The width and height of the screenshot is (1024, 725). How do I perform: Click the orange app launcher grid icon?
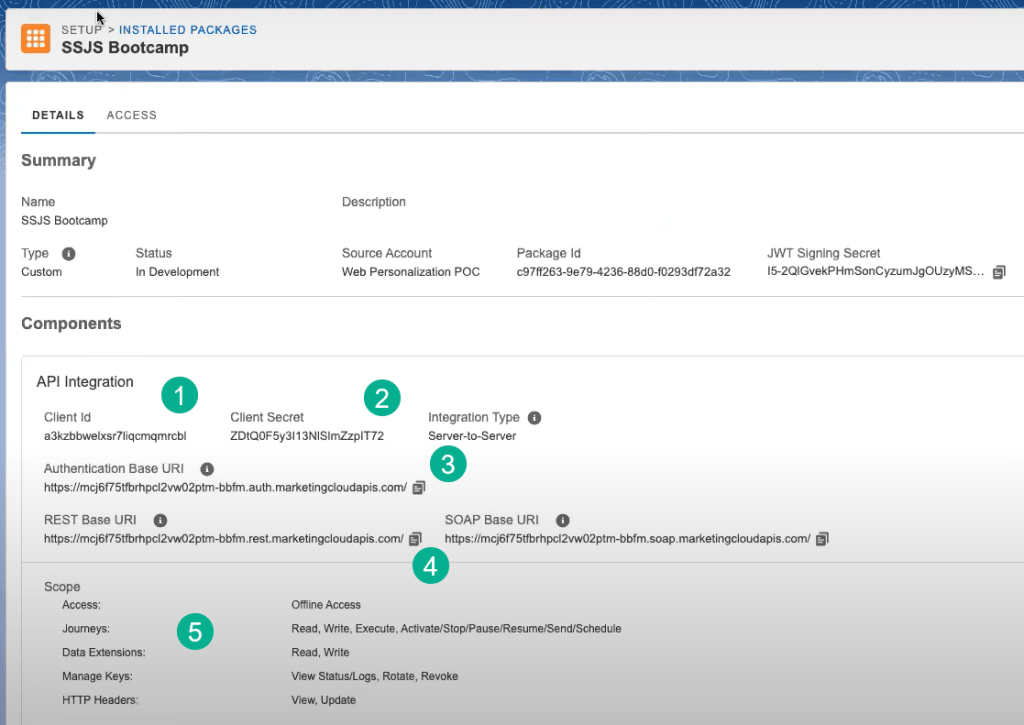coord(36,39)
